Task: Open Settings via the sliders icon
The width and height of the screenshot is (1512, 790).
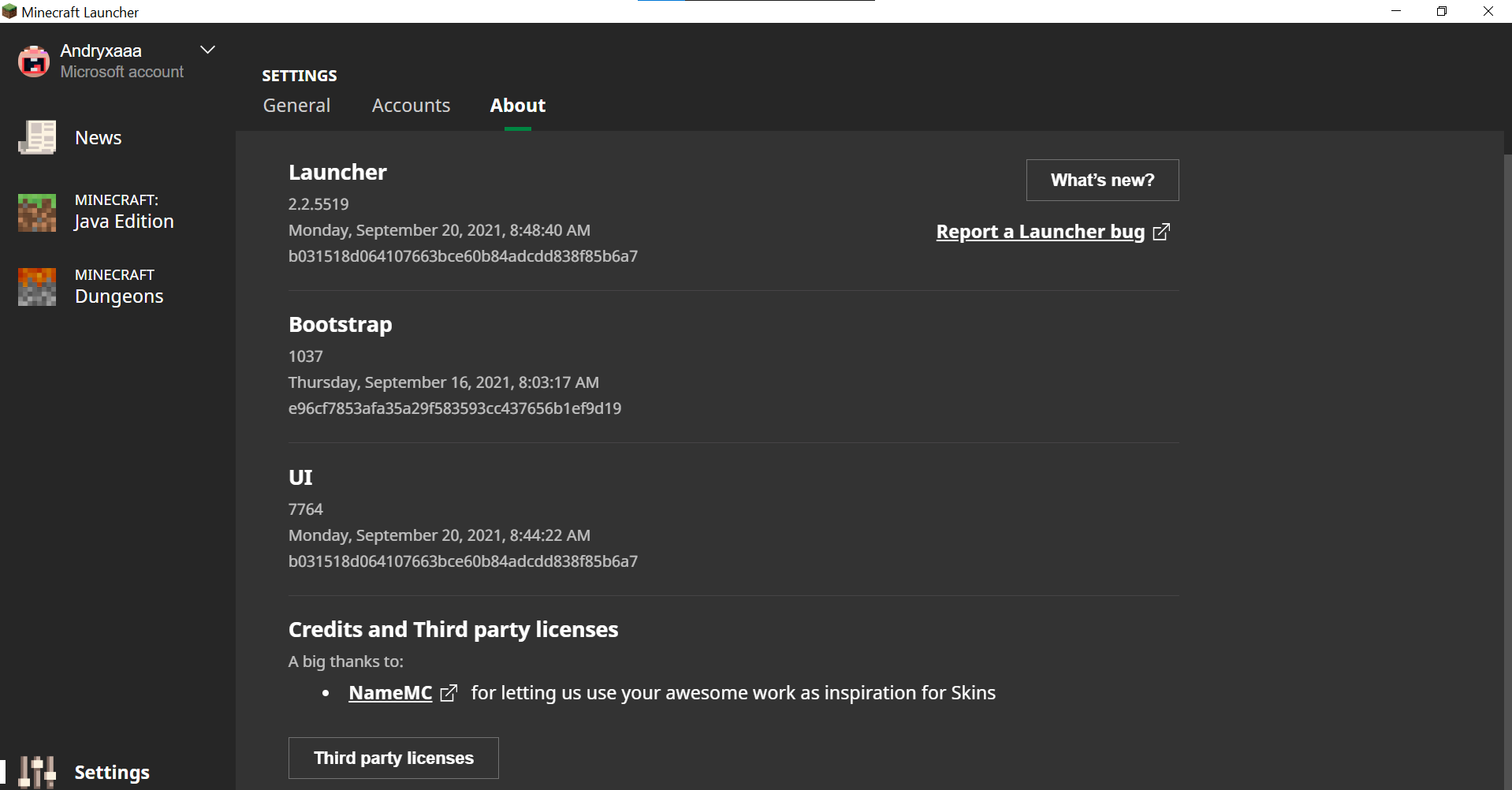Action: 37,772
